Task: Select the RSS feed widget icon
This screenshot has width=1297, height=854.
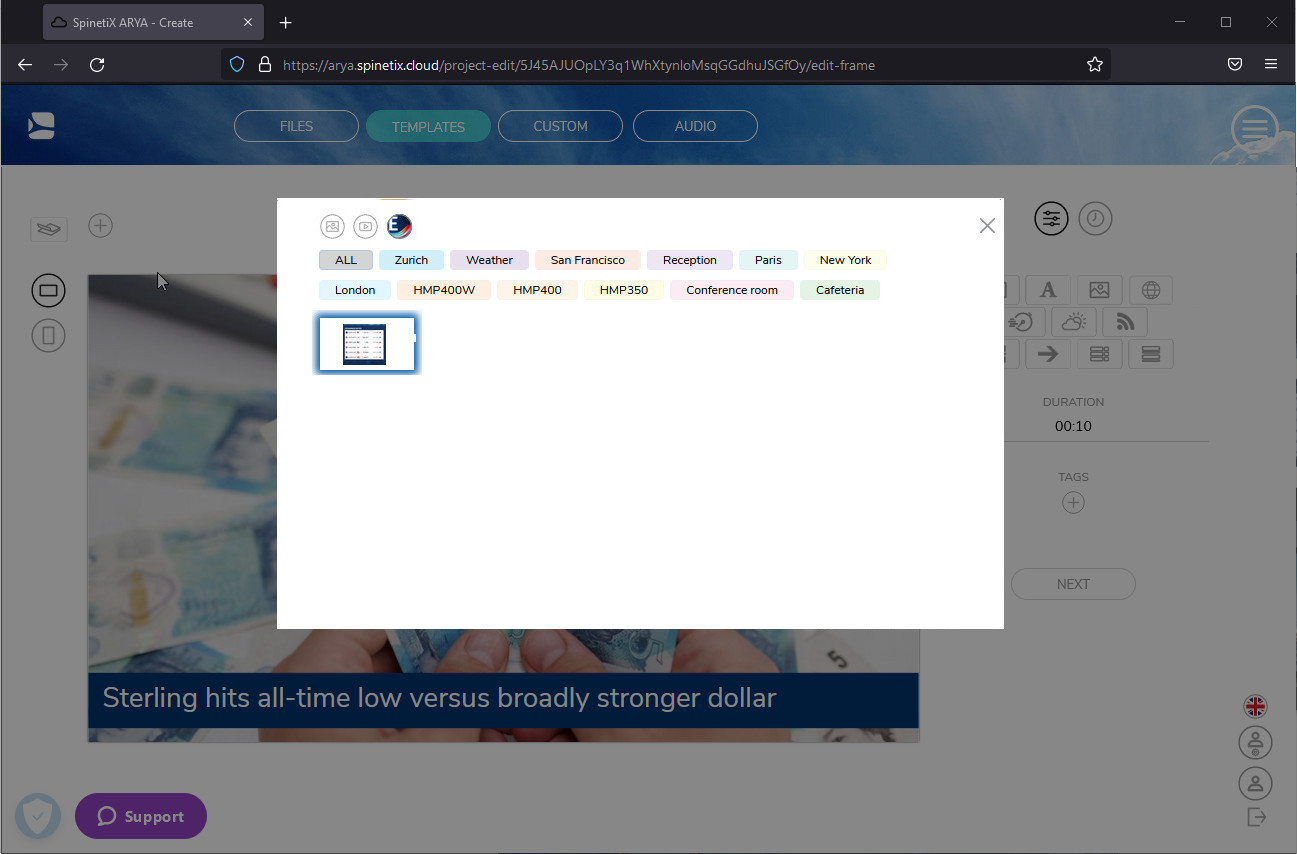Action: click(x=1124, y=321)
